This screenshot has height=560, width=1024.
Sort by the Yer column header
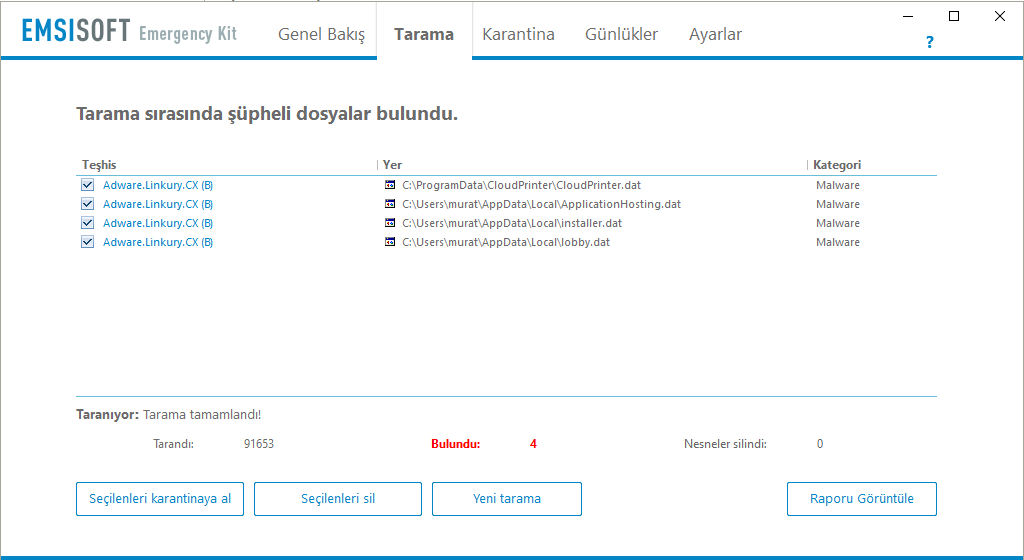(x=392, y=164)
